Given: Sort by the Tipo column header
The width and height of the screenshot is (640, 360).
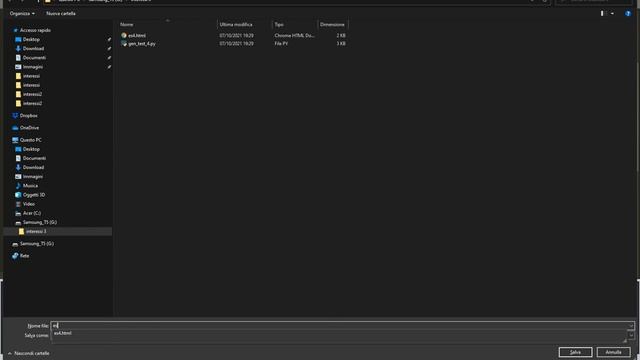Looking at the screenshot, I should [x=279, y=24].
